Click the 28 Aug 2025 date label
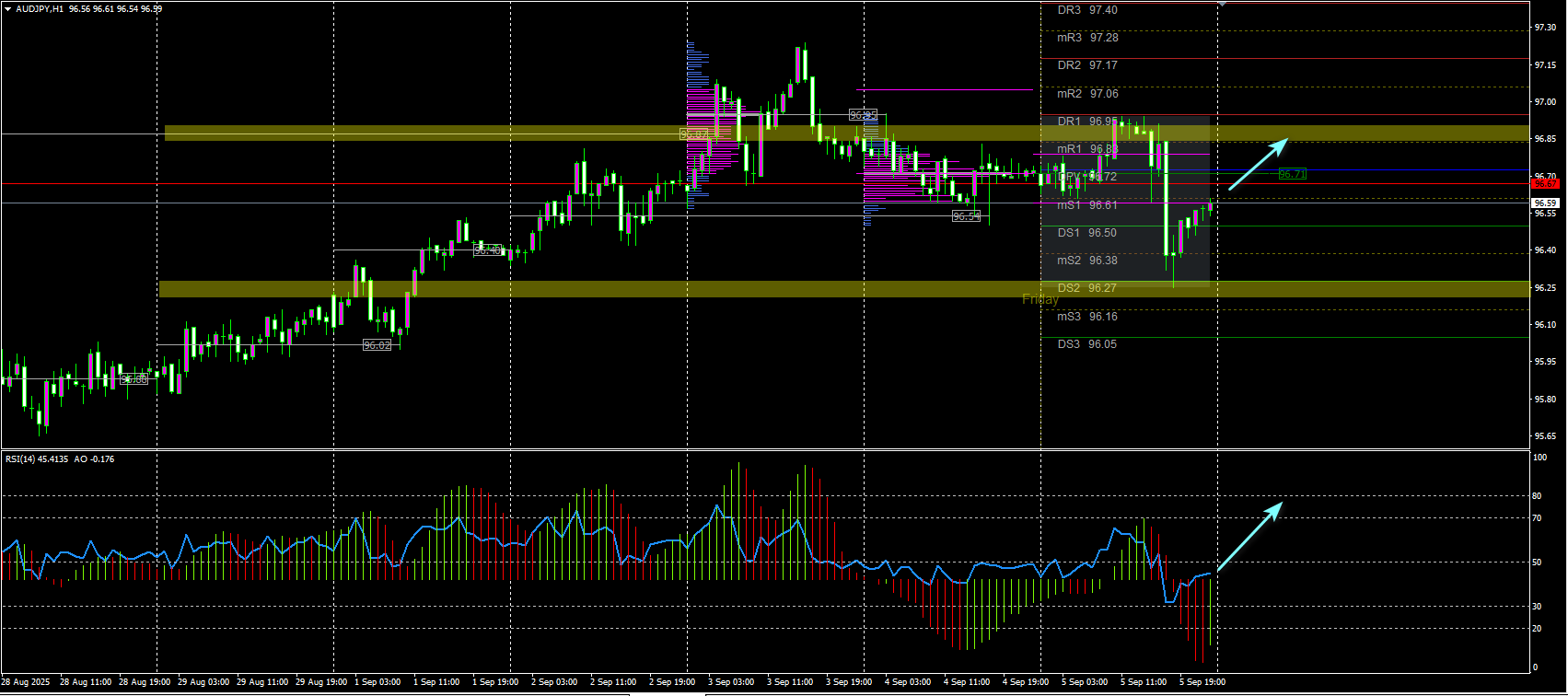This screenshot has width=1568, height=696. tap(26, 682)
